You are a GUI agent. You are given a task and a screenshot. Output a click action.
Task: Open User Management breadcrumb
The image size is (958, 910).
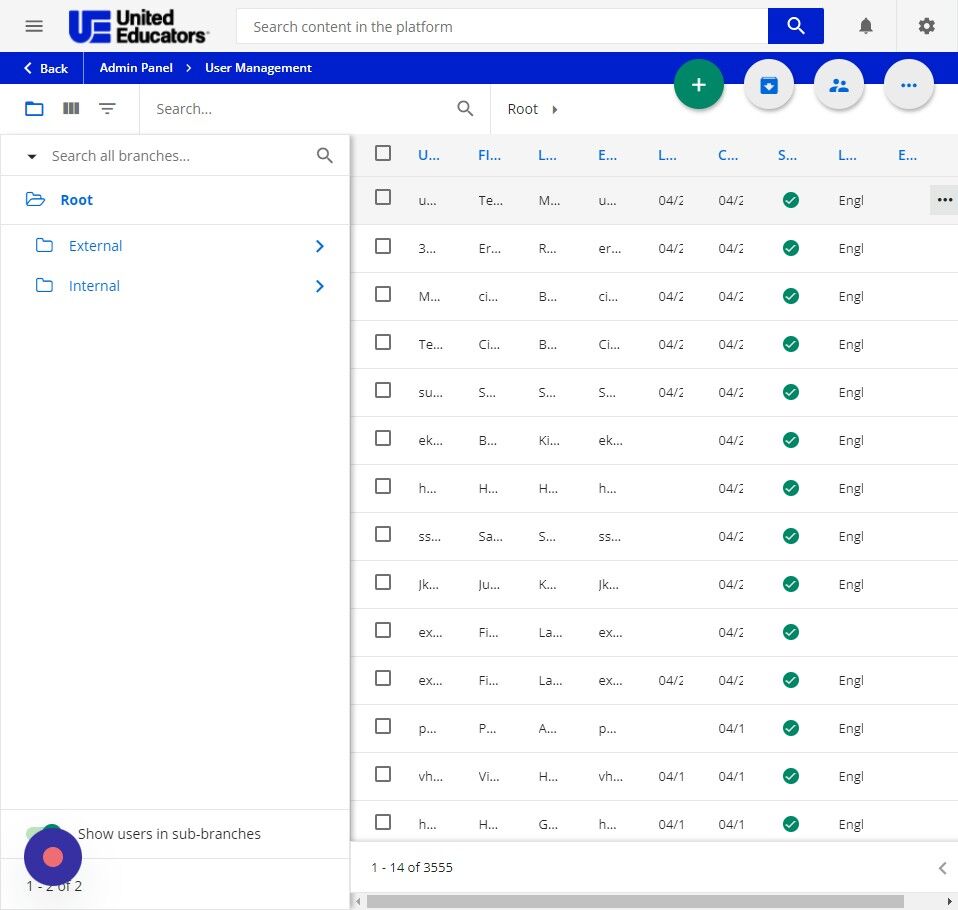coord(258,68)
